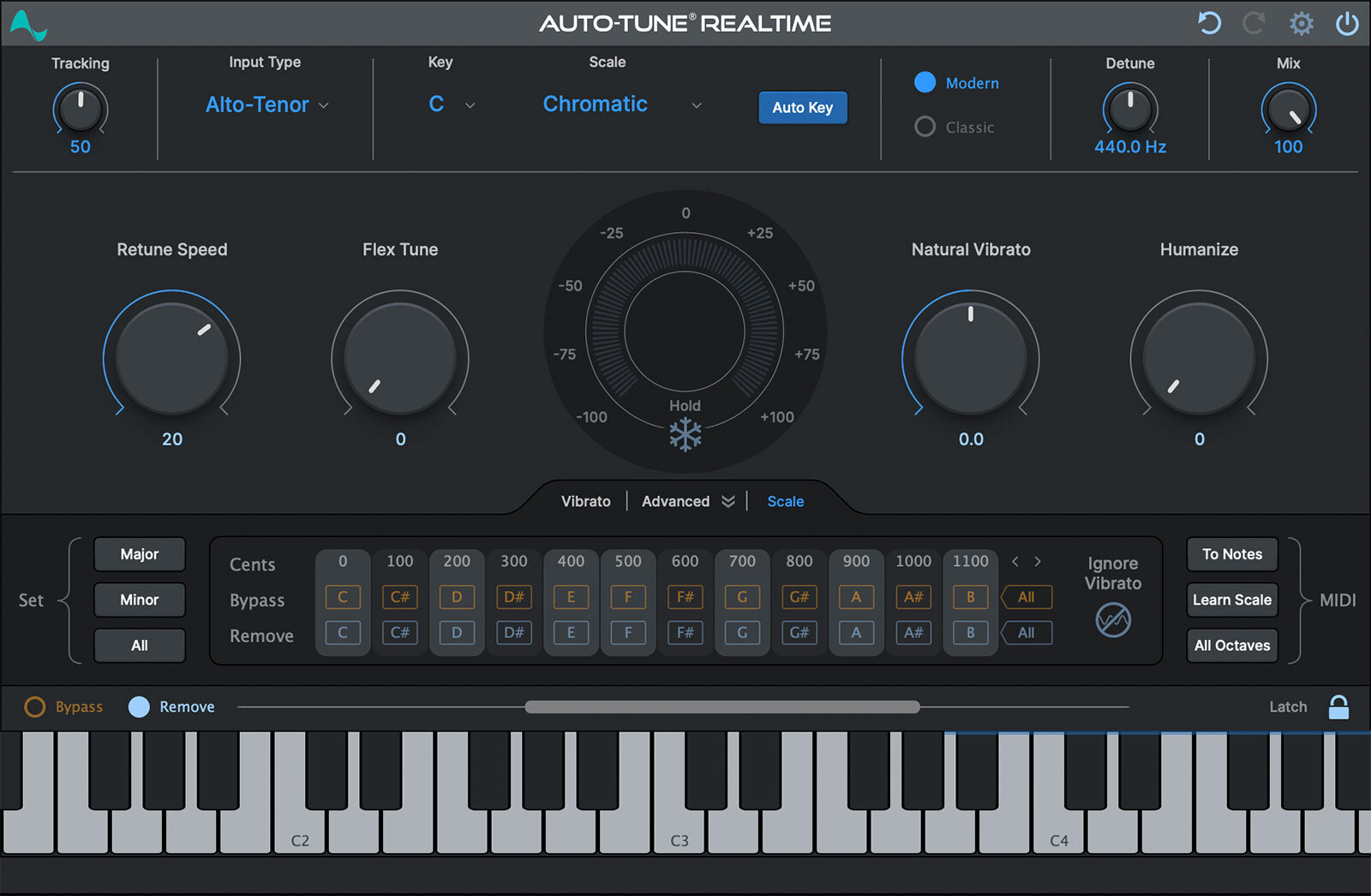Click the Learn Scale button
Screen dimensions: 1371x896
coord(1231,600)
